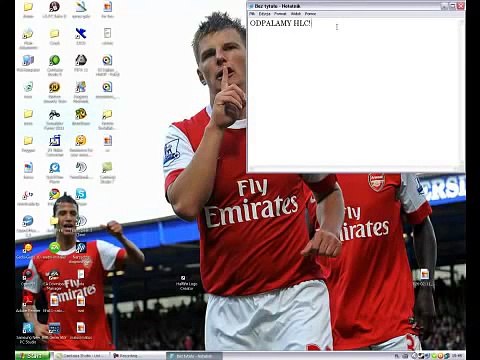480x360 pixels.
Task: Select Bez tytułu - Notatnik taskbar button
Action: [194, 356]
